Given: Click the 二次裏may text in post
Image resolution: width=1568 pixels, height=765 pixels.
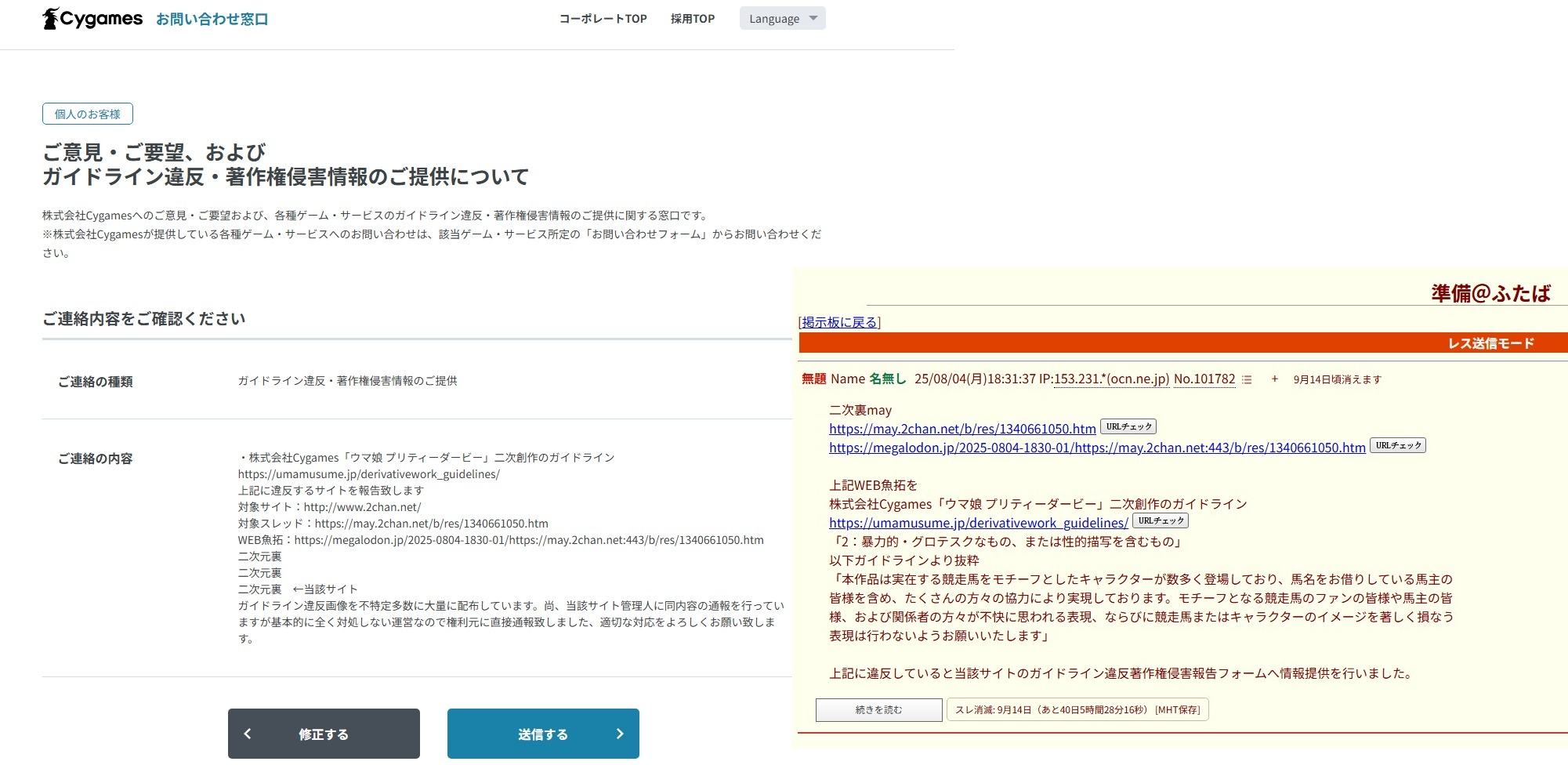Looking at the screenshot, I should pos(860,410).
